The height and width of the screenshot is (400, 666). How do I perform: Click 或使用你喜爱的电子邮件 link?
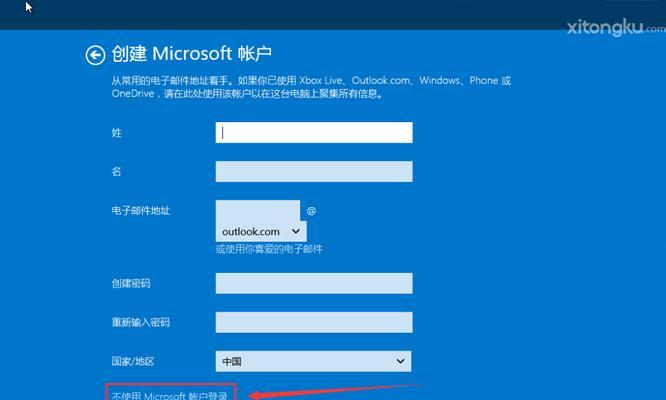pos(269,249)
